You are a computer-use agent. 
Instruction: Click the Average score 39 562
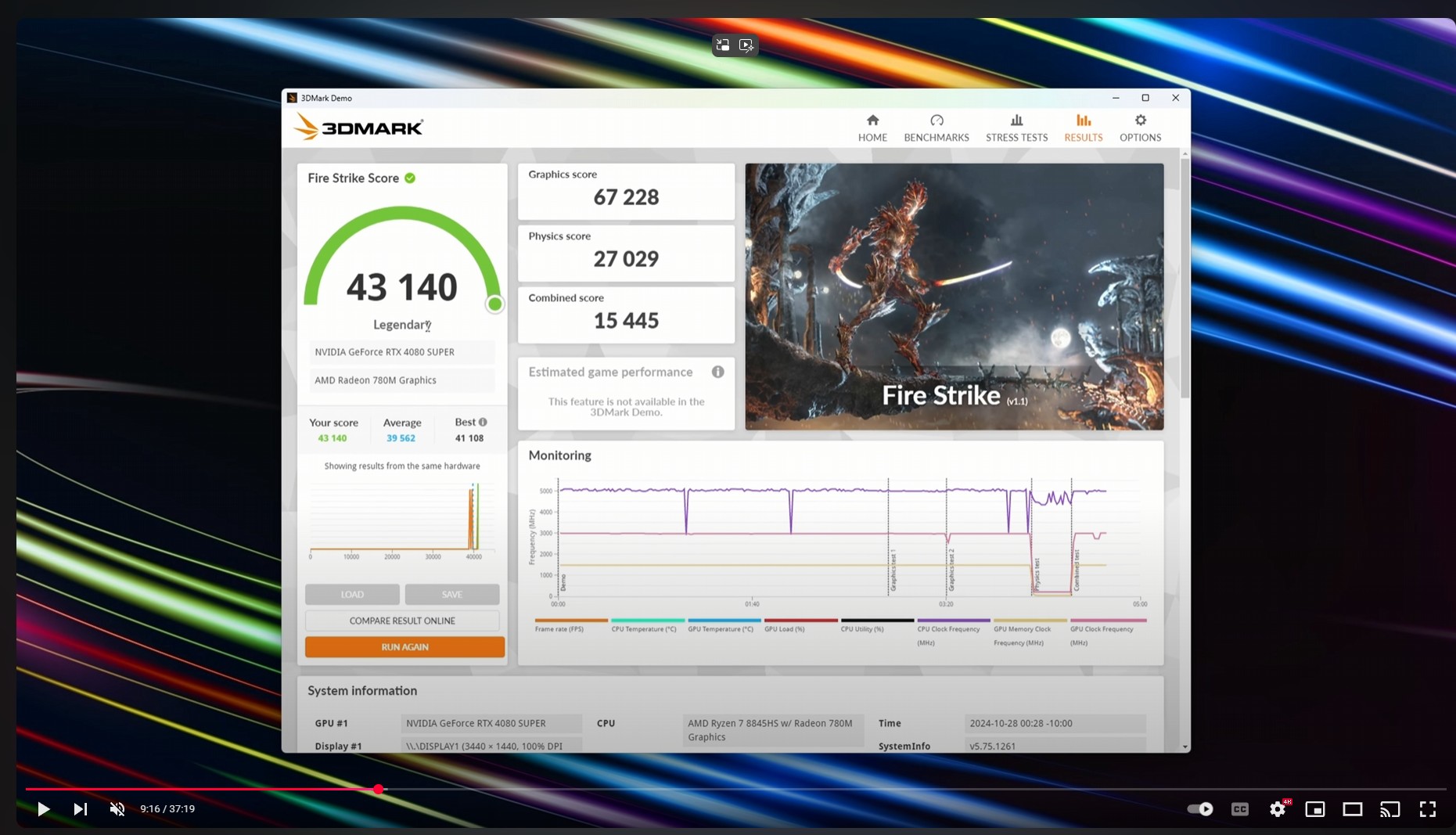[x=401, y=438]
